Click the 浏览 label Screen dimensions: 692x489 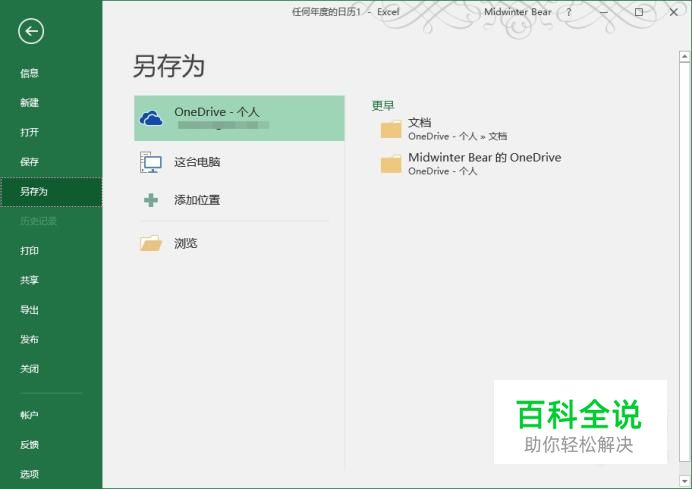point(185,243)
